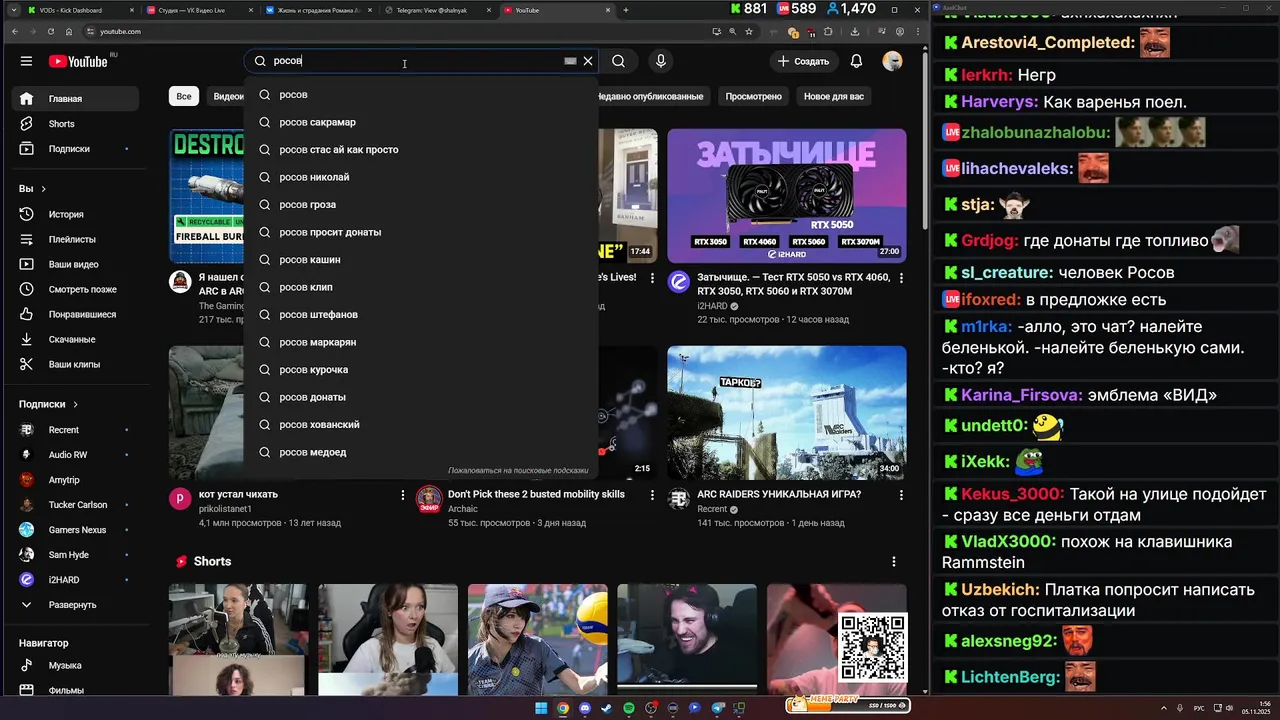Click the Создать create button
Image resolution: width=1280 pixels, height=720 pixels.
tap(803, 61)
